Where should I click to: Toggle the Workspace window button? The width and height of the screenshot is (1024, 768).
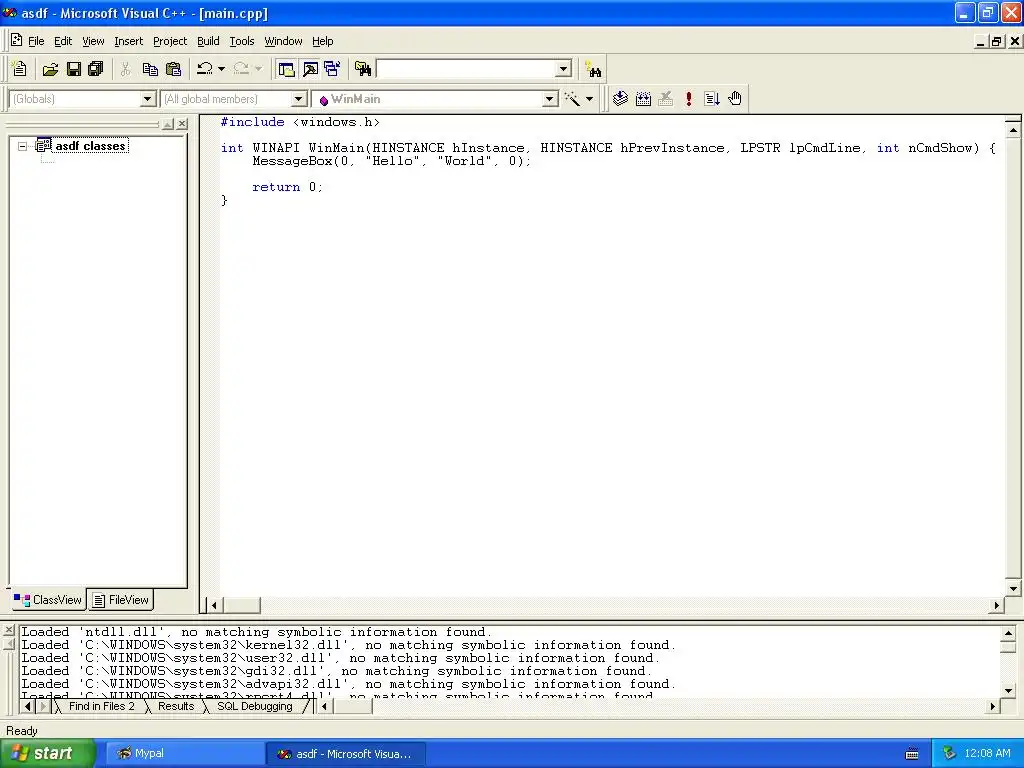point(286,69)
